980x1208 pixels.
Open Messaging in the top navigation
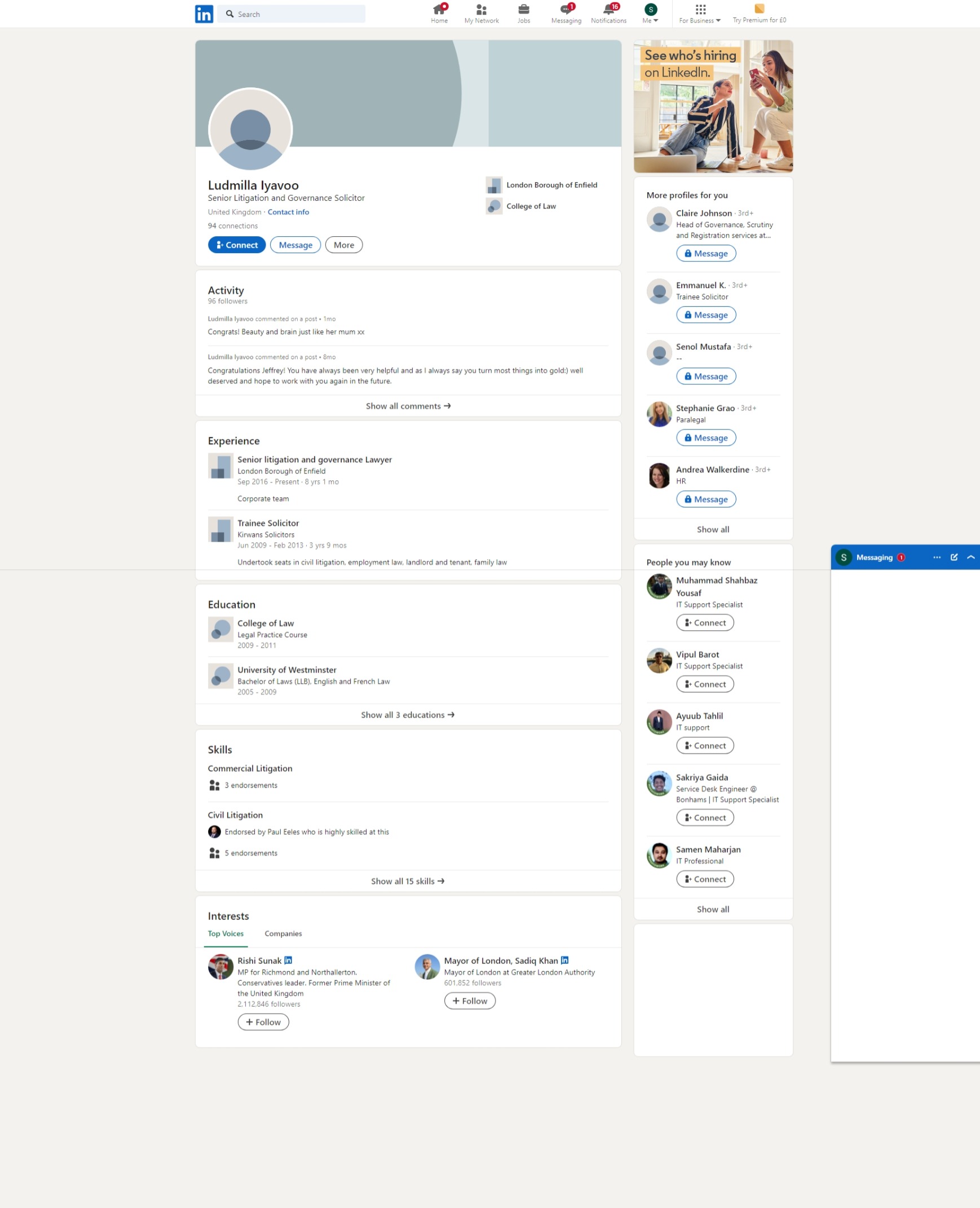coord(566,14)
